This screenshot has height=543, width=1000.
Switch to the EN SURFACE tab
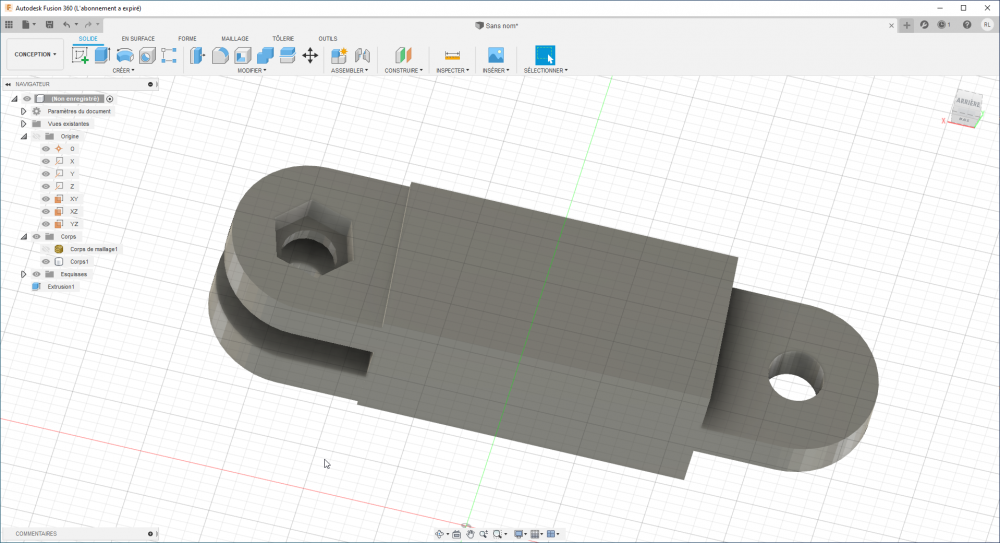[x=138, y=38]
